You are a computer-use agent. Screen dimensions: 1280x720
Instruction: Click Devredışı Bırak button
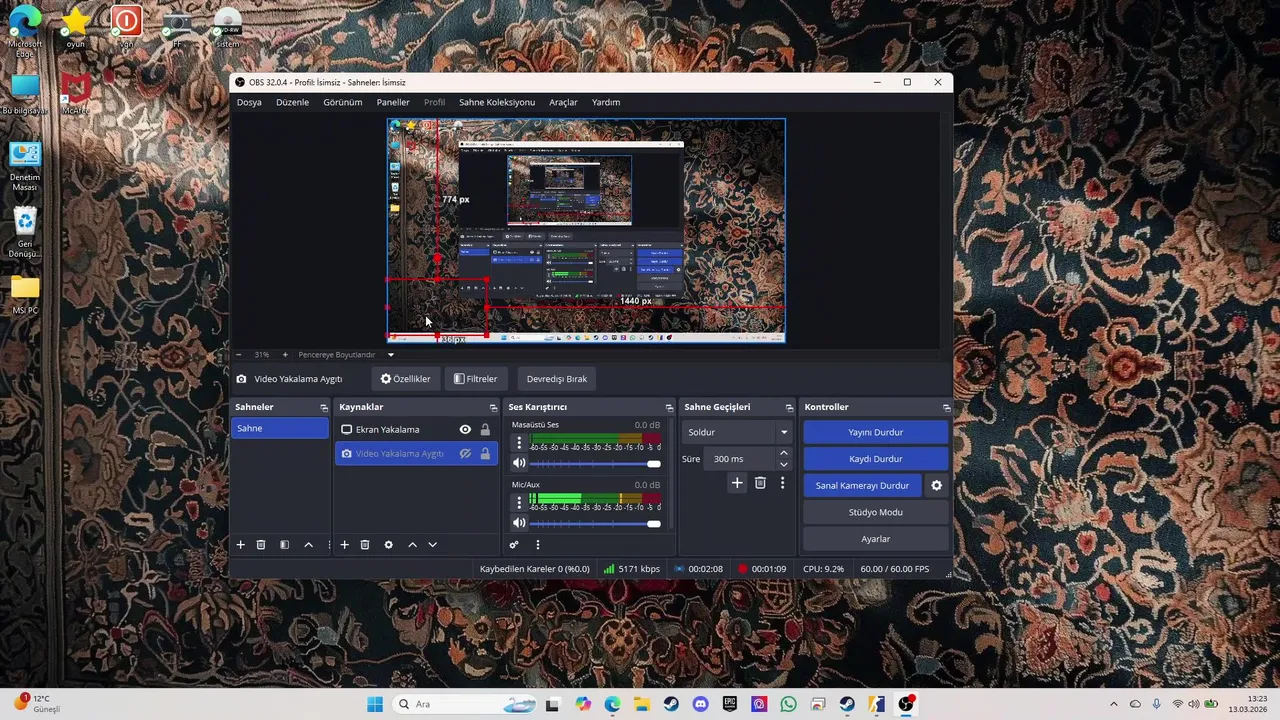[557, 379]
